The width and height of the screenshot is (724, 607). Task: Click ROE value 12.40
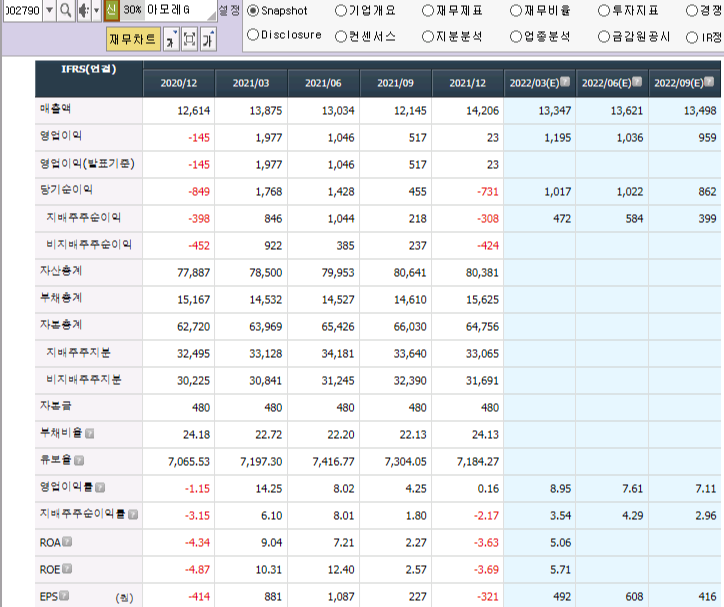(341, 570)
